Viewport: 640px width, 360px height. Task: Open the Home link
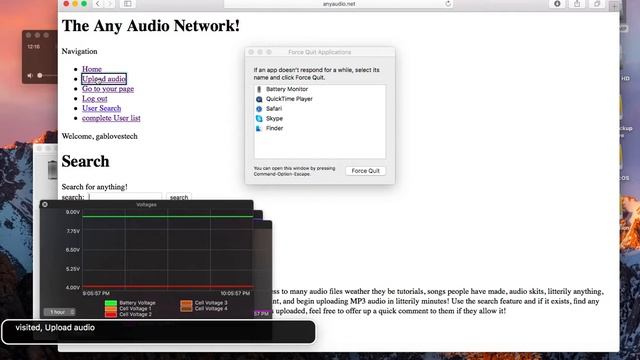(92, 69)
